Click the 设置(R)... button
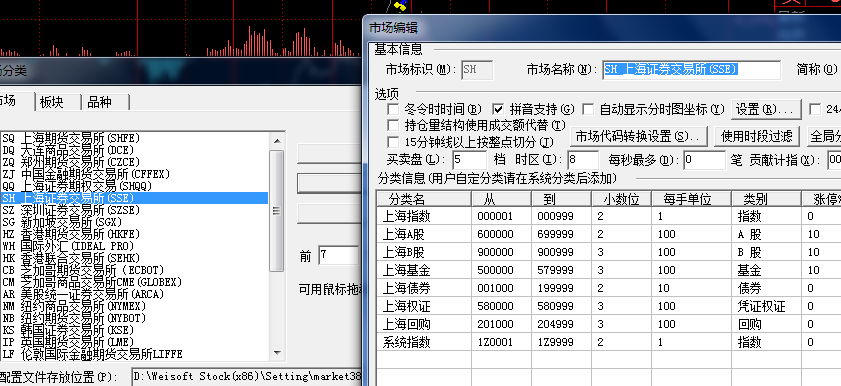841x386 pixels. (x=765, y=109)
